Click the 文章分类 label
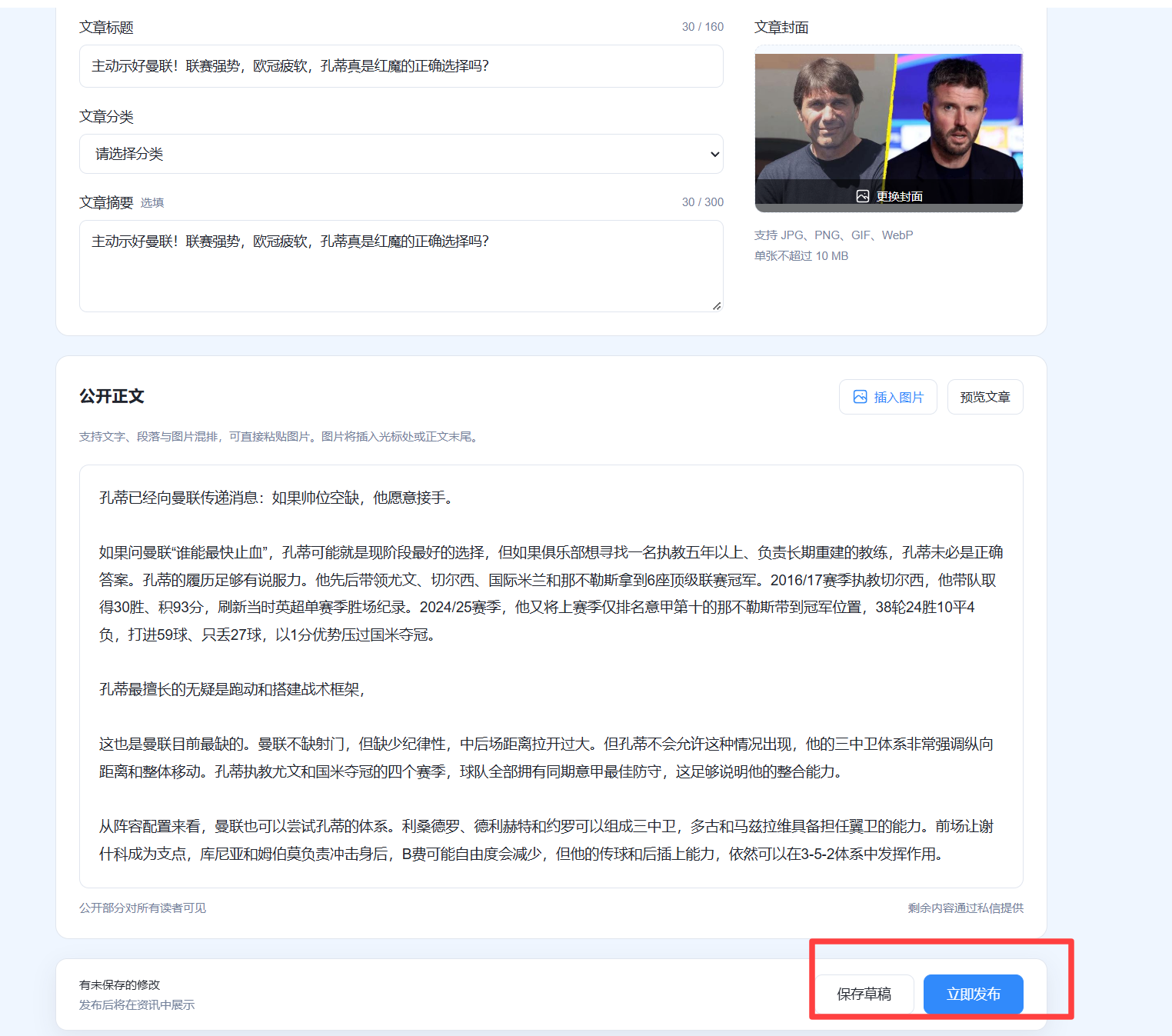Screen dimensions: 1172x1036 tap(106, 117)
